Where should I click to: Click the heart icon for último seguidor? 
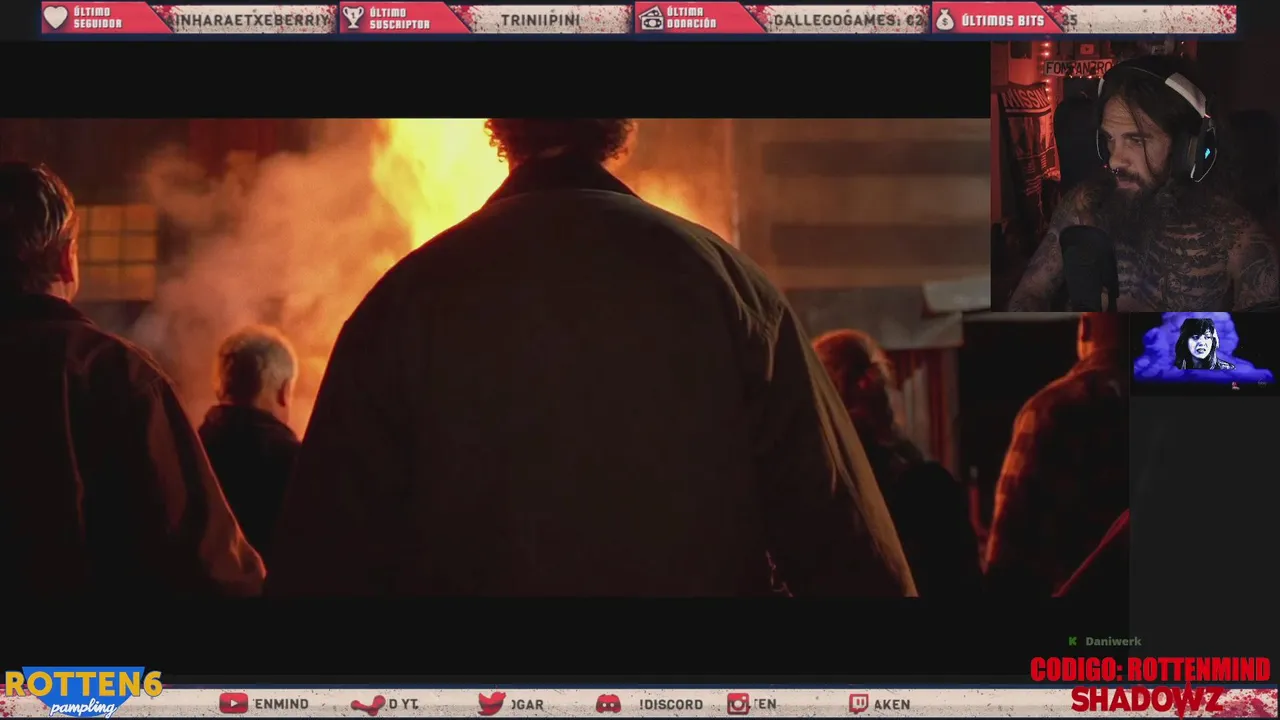56,18
